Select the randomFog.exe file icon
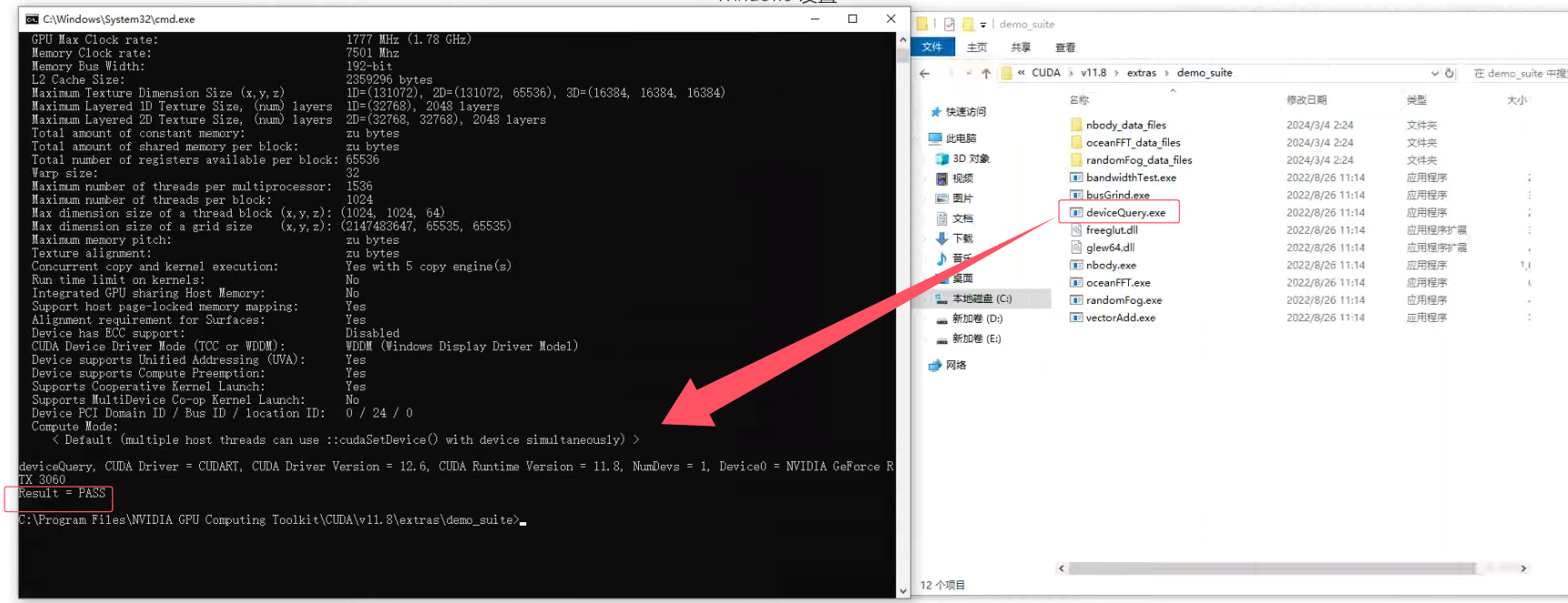 coord(1076,299)
